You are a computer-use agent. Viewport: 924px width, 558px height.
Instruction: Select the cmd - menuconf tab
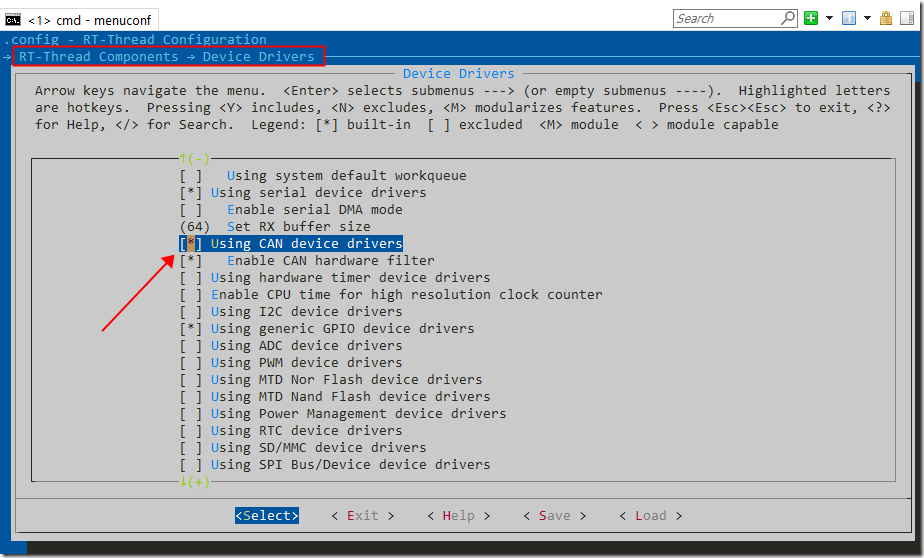pos(80,20)
